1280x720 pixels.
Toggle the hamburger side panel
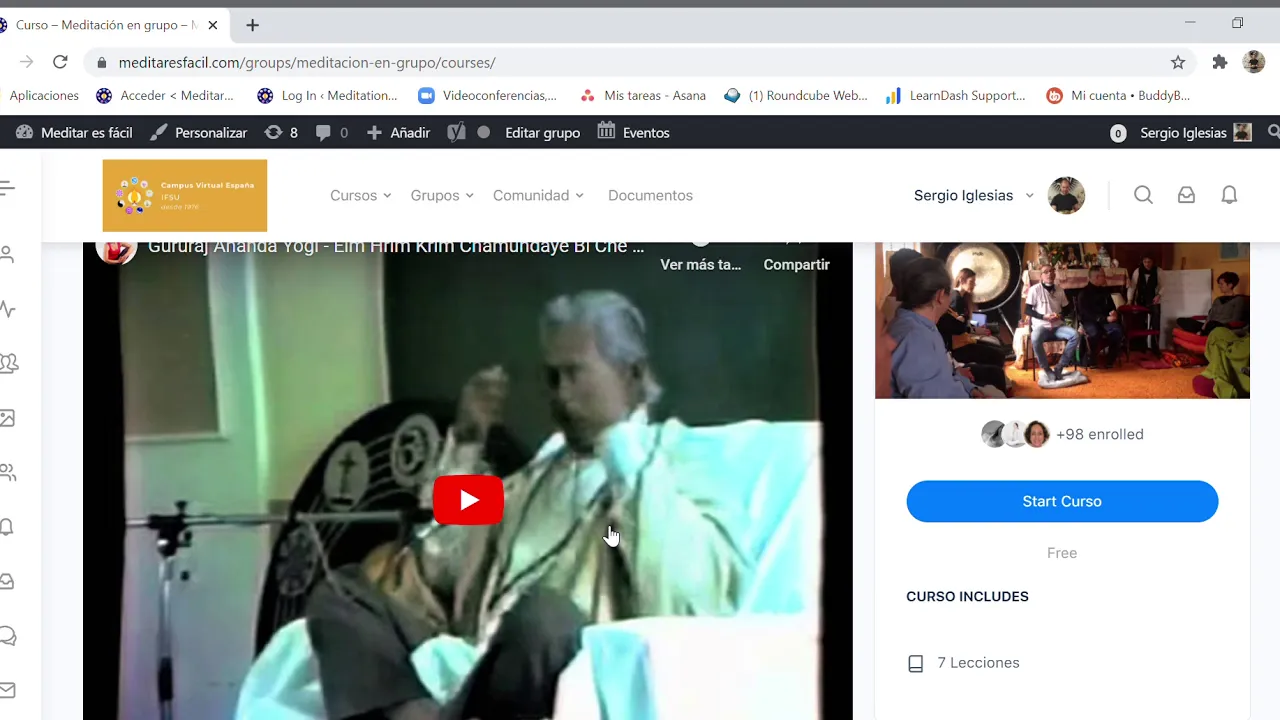coord(8,188)
